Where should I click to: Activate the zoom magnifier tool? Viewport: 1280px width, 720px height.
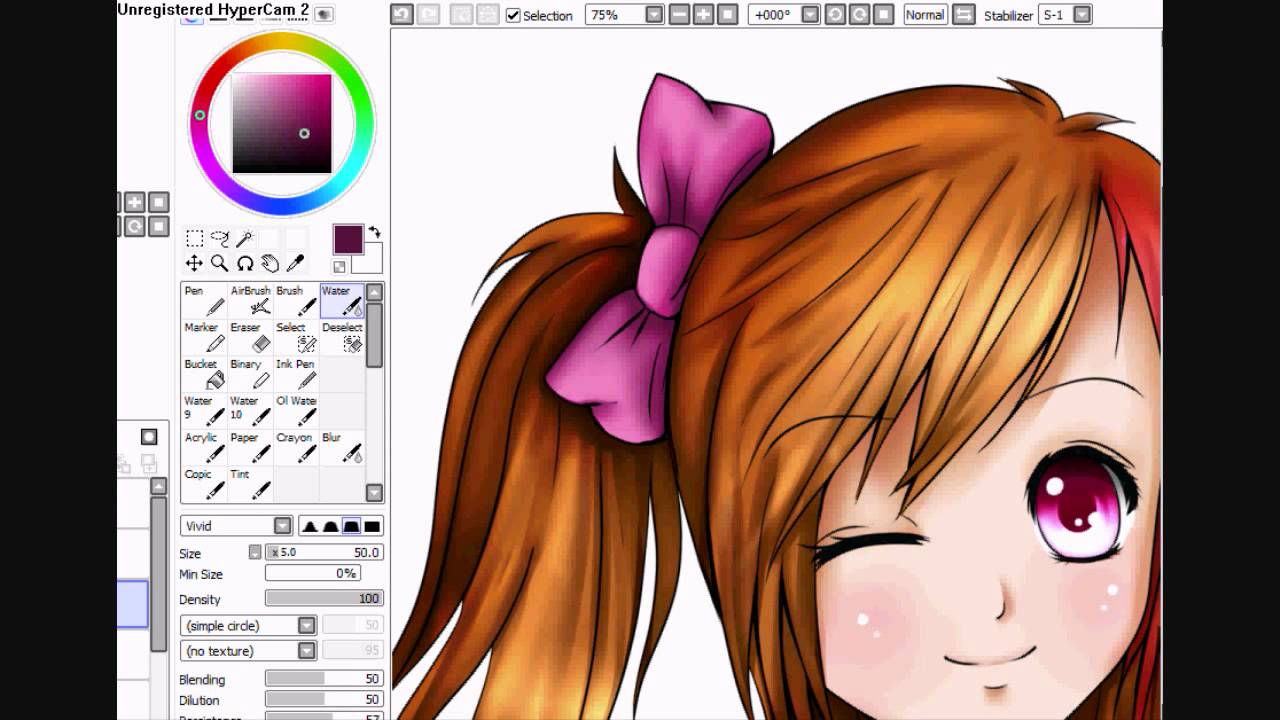220,263
